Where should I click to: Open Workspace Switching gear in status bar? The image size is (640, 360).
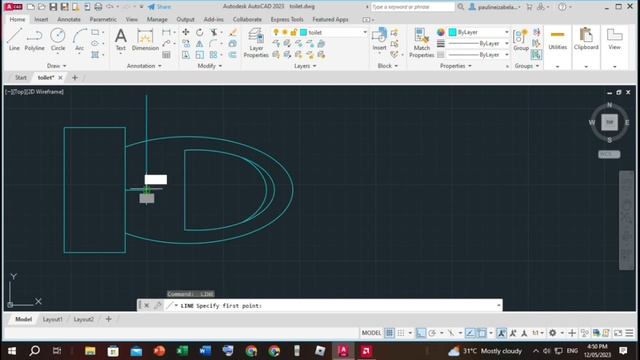tap(553, 333)
